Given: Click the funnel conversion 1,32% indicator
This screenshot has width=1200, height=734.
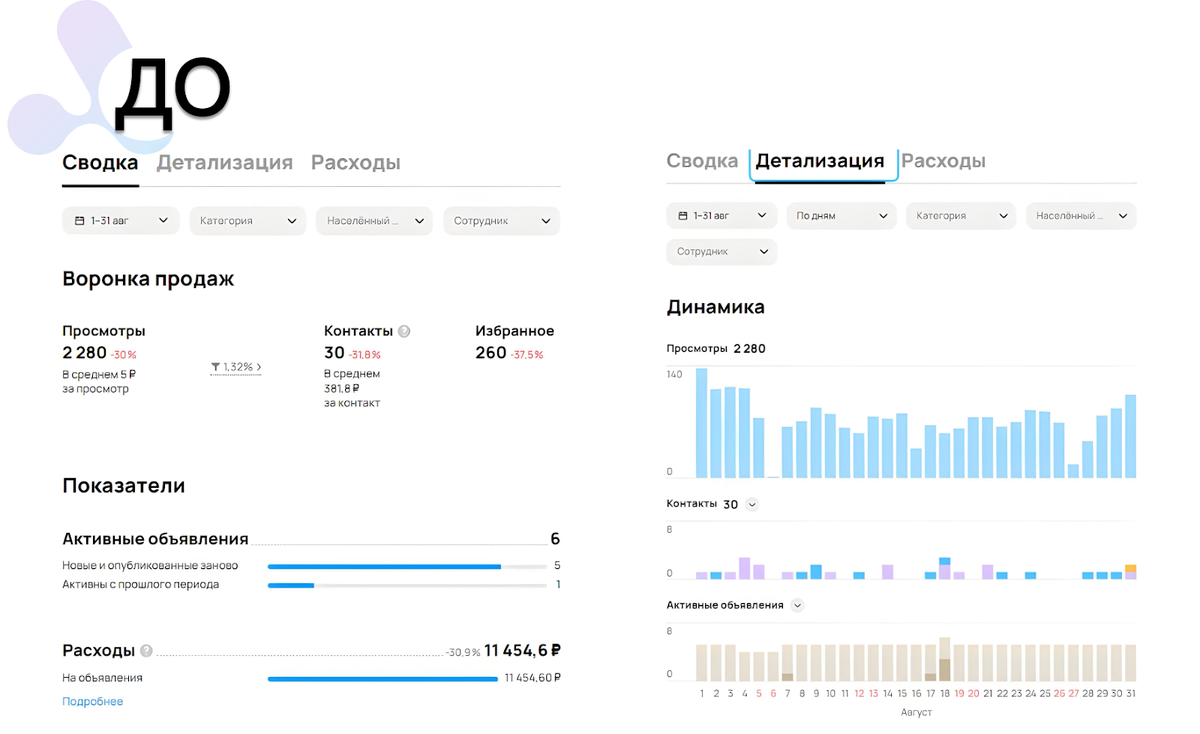Looking at the screenshot, I should [x=236, y=367].
